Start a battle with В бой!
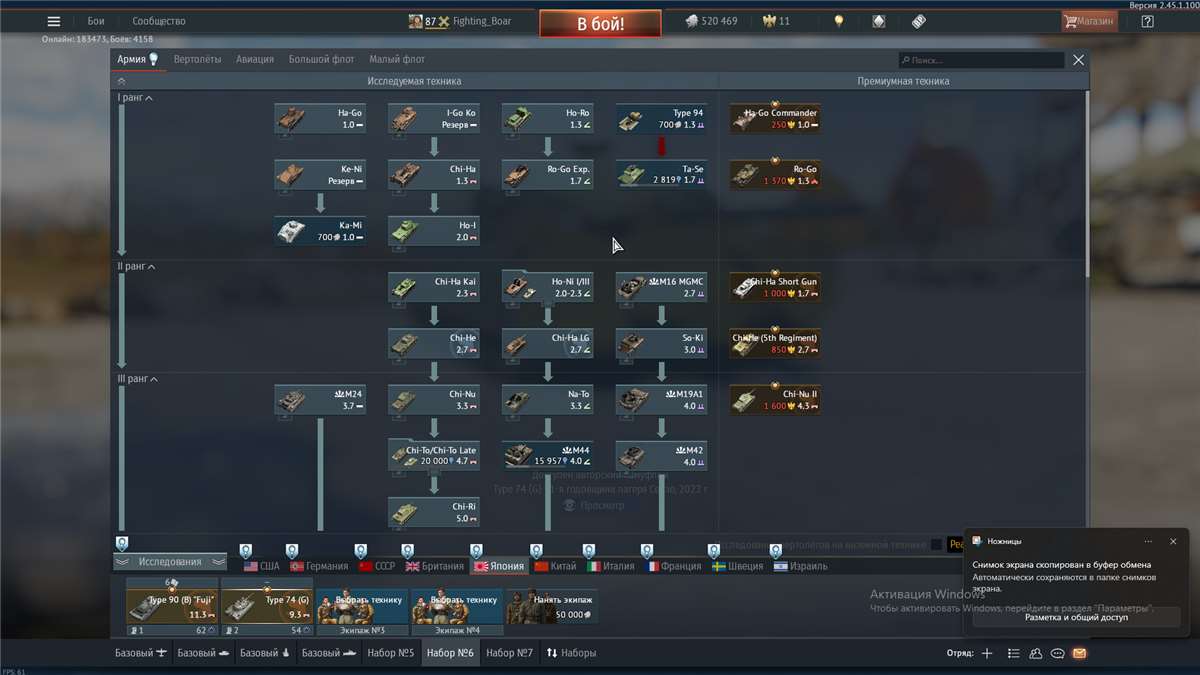The height and width of the screenshot is (675, 1200). point(600,23)
